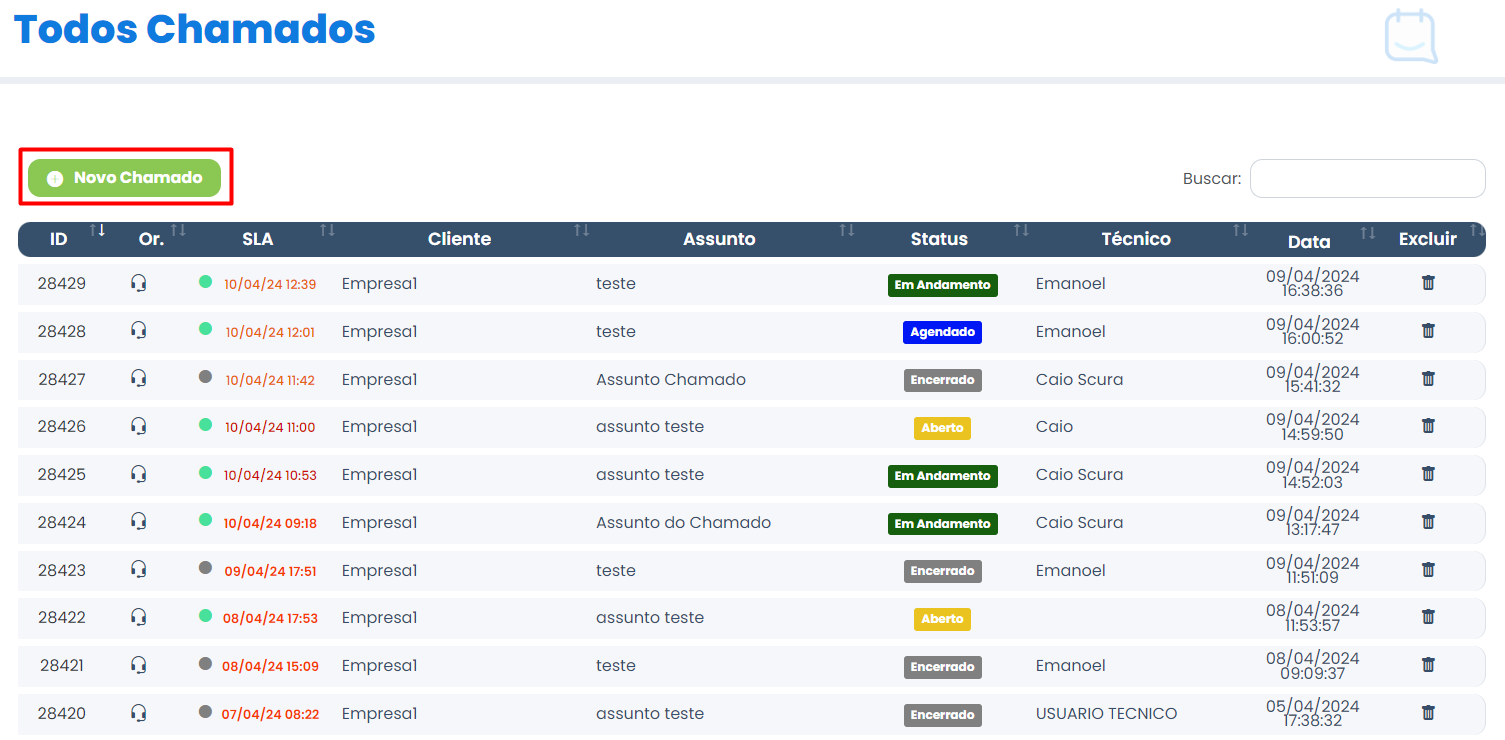
Task: Click subject Assunto do Chamado
Action: [684, 522]
